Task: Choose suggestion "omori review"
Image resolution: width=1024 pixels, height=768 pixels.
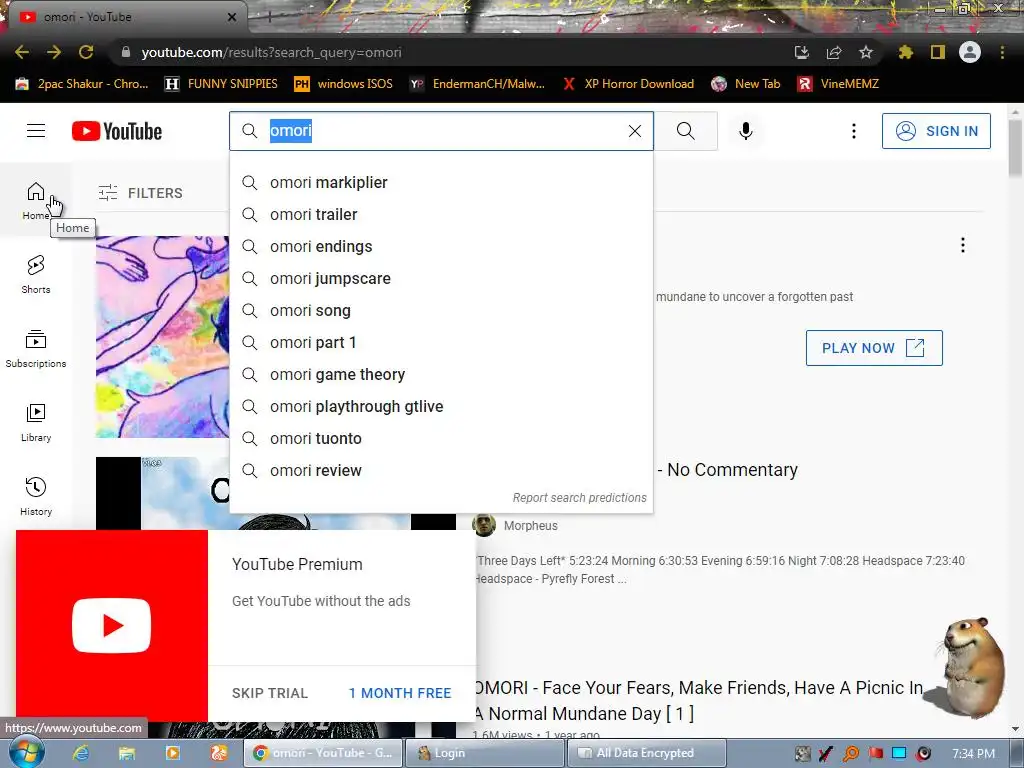Action: click(x=441, y=470)
